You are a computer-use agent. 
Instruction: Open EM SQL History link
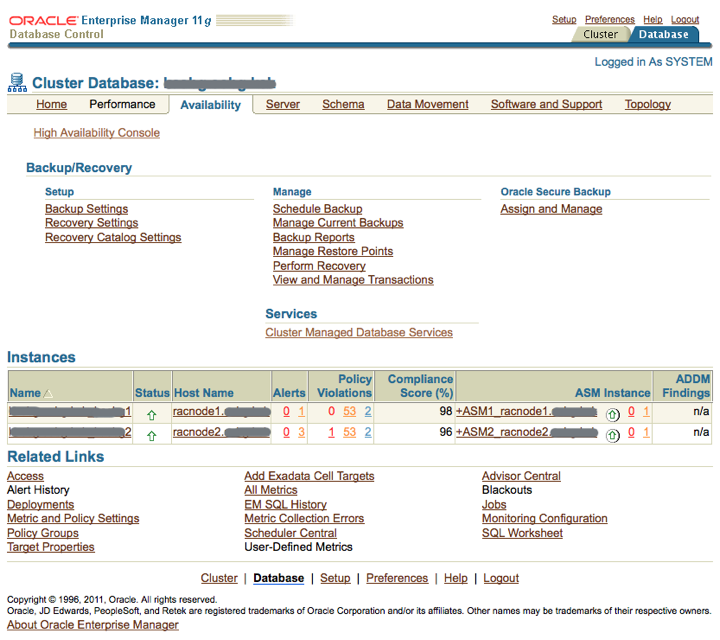click(285, 505)
